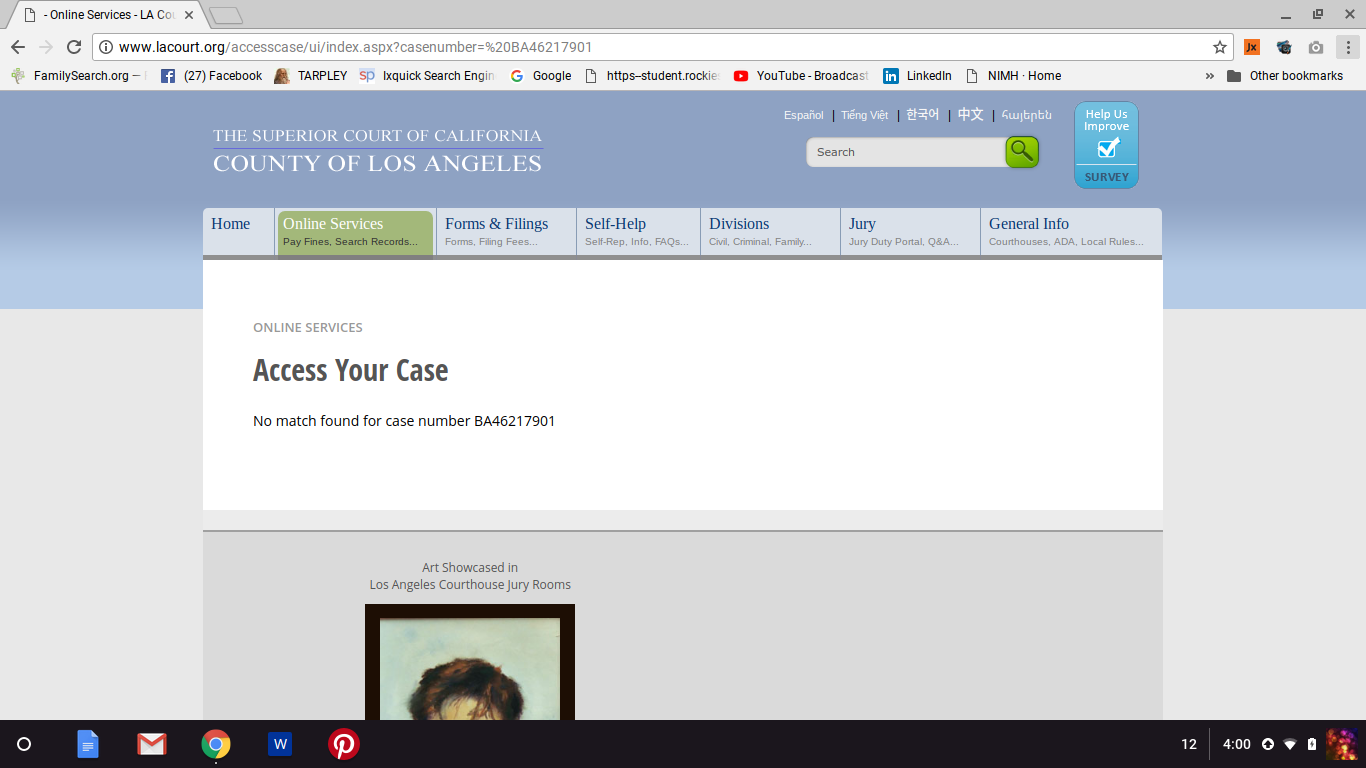The image size is (1366, 768).
Task: Open the Chrome three-dot menu
Action: [1347, 47]
